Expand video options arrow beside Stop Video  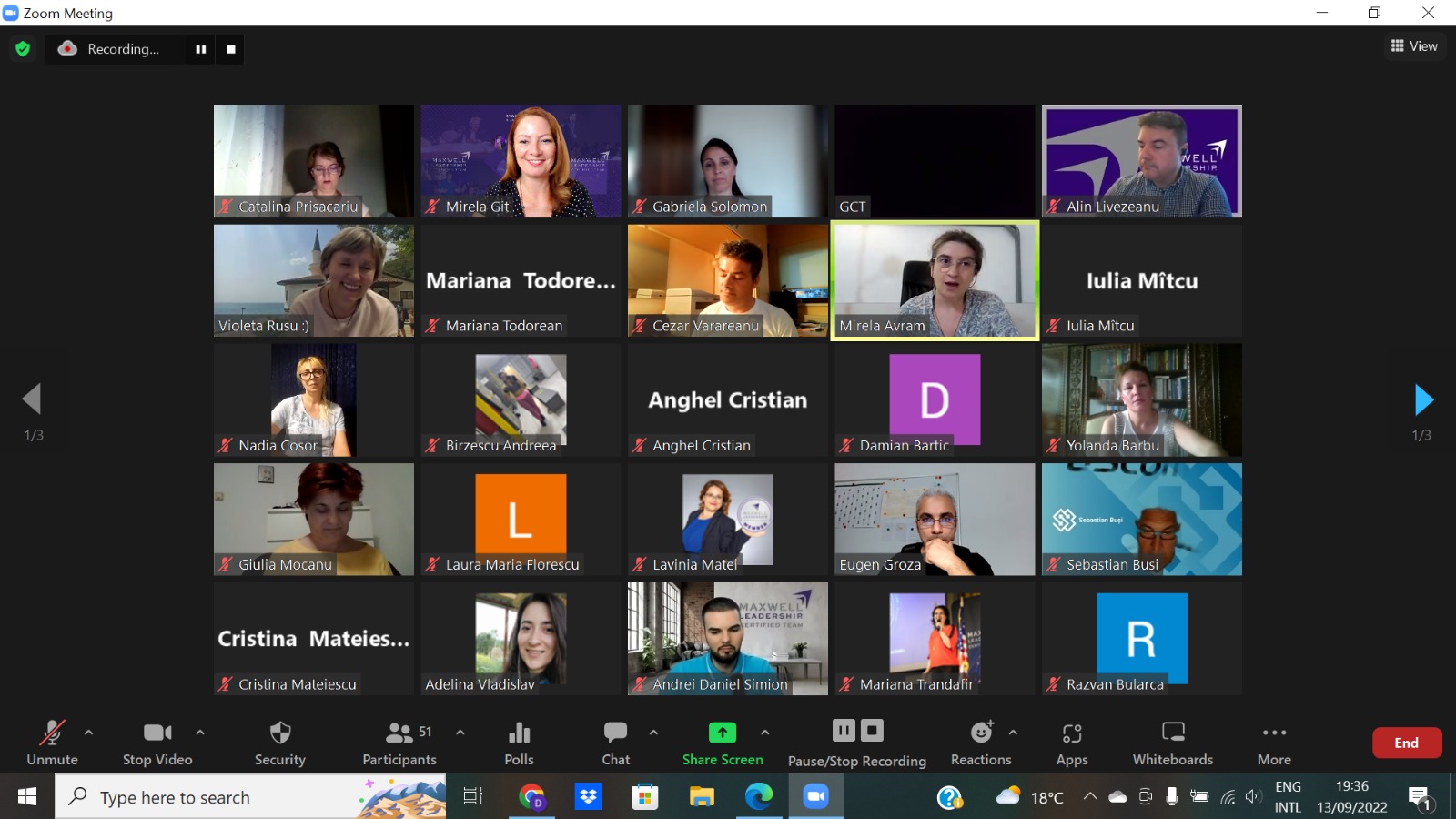tap(200, 732)
